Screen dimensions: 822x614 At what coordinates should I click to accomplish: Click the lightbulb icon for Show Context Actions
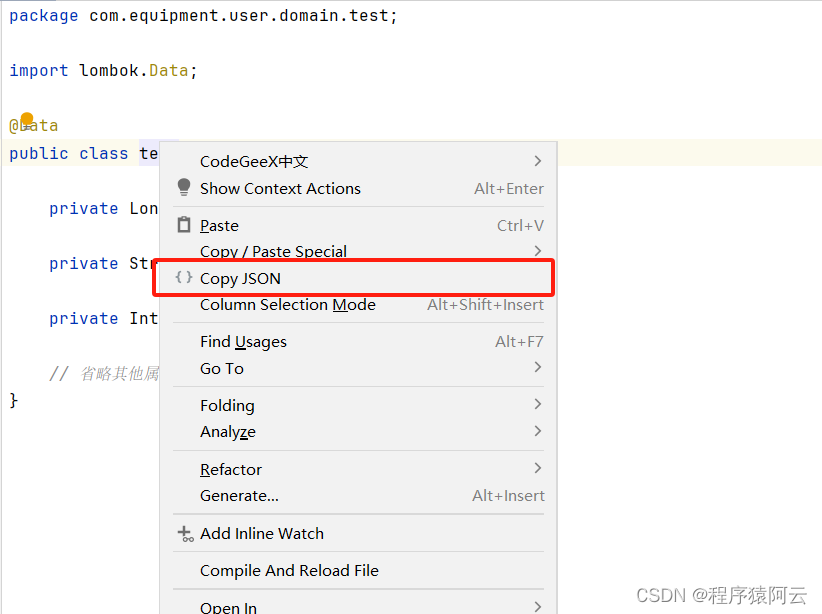coord(185,188)
